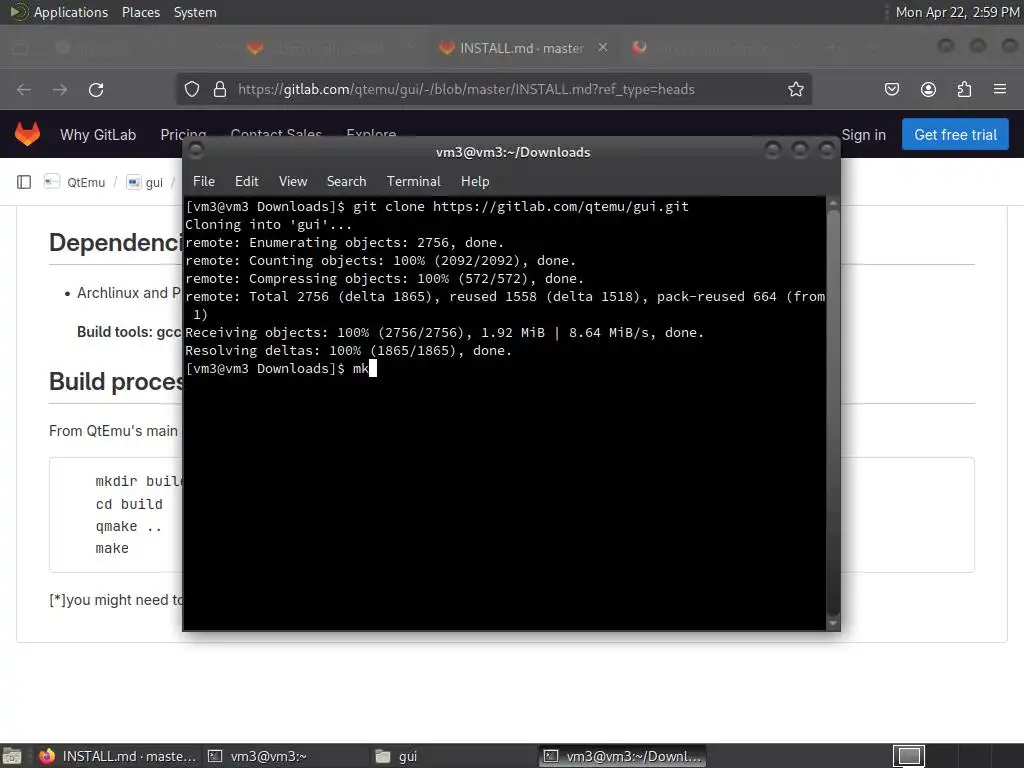The image size is (1024, 768).
Task: Switch to Firefox INSTALL.md taskbar item
Action: [x=118, y=756]
